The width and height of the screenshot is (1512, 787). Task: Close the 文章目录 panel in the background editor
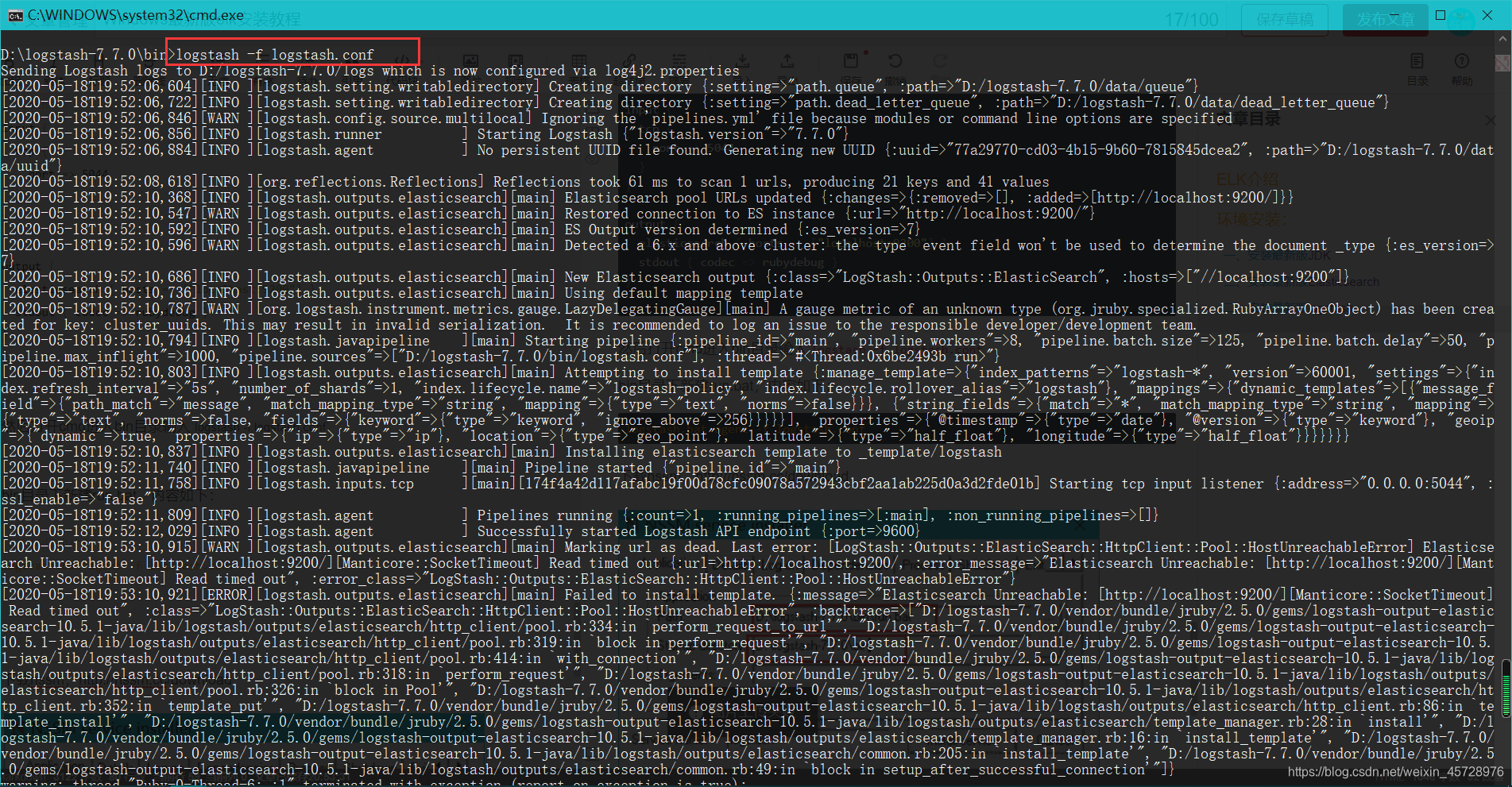[x=1491, y=120]
